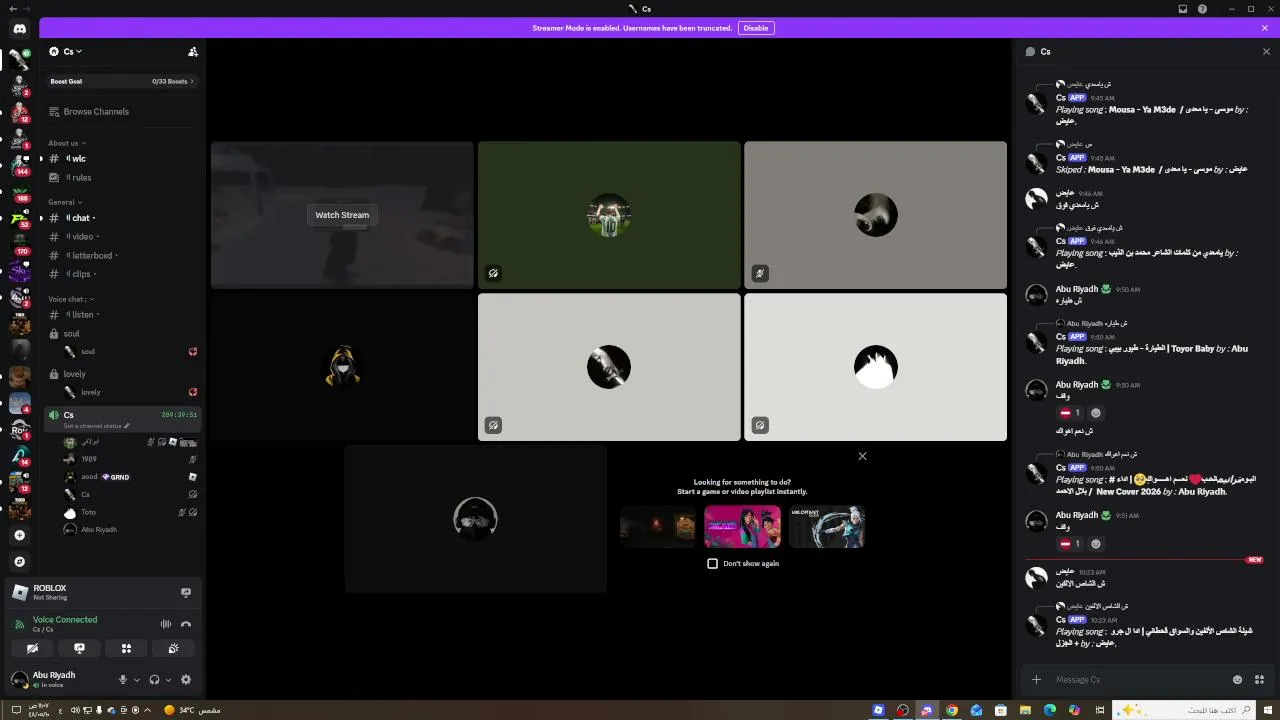
Task: Start an Activity with the four-dots button
Action: 126,649
